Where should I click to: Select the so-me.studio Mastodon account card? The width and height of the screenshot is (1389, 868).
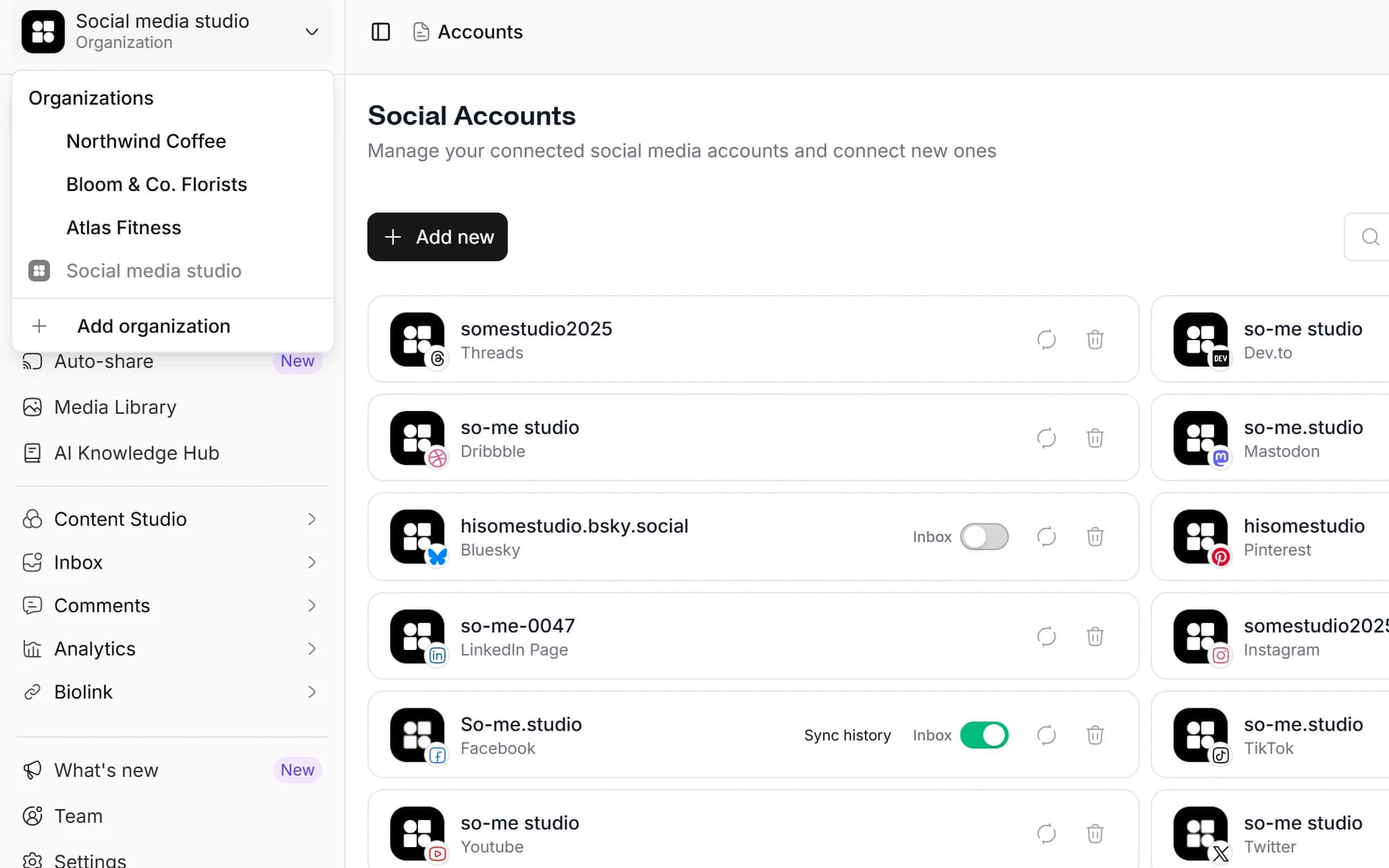[x=1270, y=438]
